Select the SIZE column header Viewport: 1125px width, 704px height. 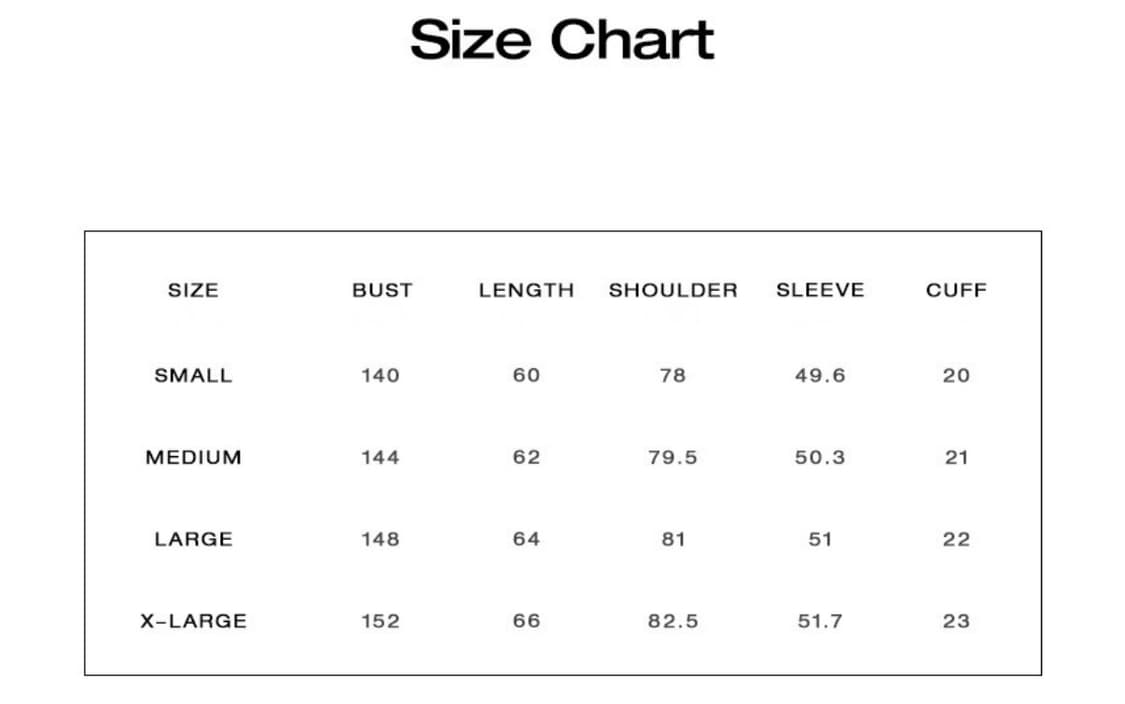(193, 291)
